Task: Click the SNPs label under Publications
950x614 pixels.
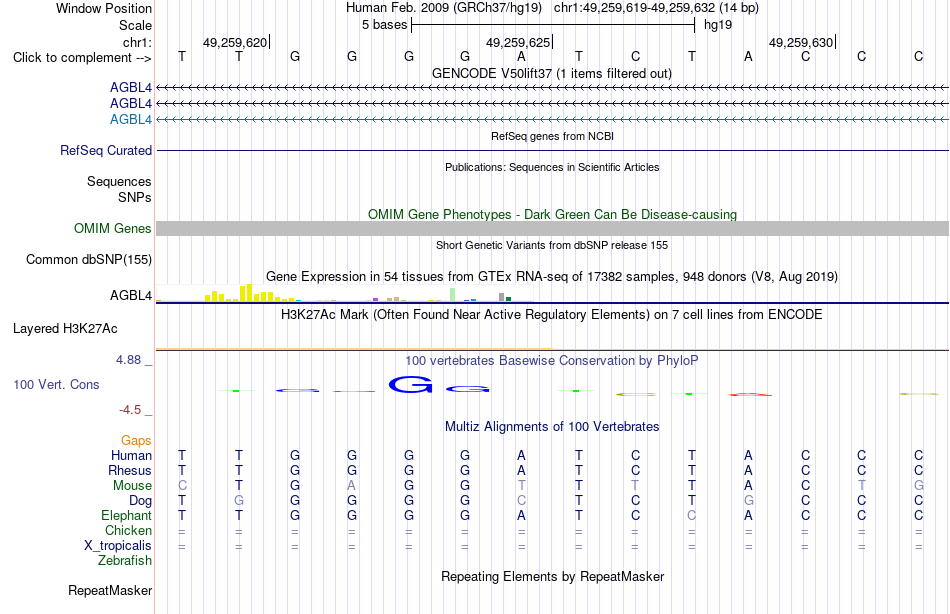Action: 135,198
